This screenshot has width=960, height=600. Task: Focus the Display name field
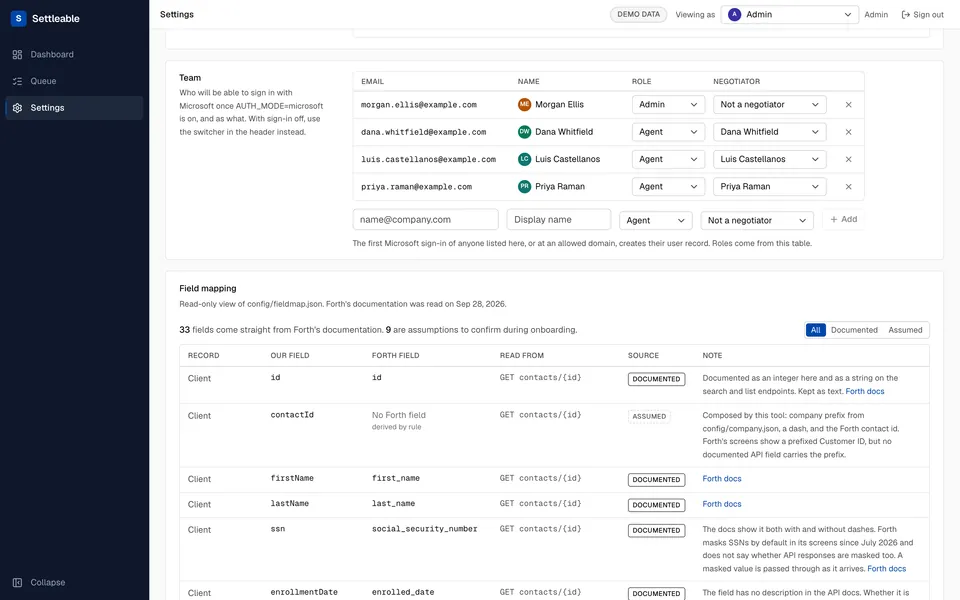[558, 220]
